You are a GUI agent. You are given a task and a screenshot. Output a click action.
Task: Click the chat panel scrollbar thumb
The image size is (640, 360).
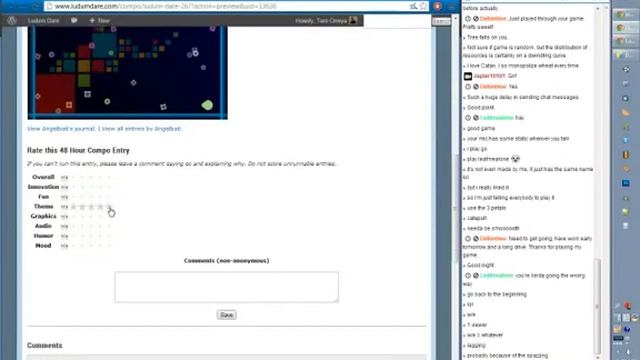597,306
